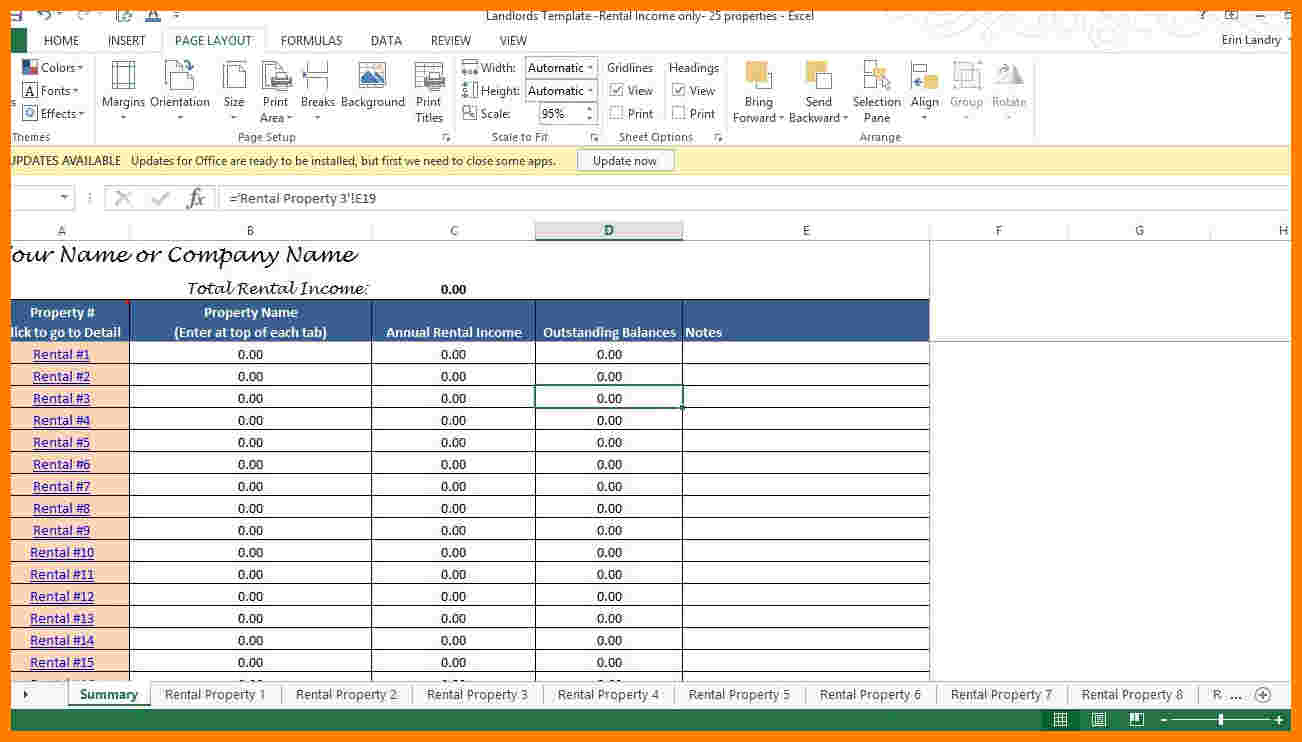This screenshot has height=742, width=1302.
Task: Open the Margins options icon
Action: click(x=123, y=77)
